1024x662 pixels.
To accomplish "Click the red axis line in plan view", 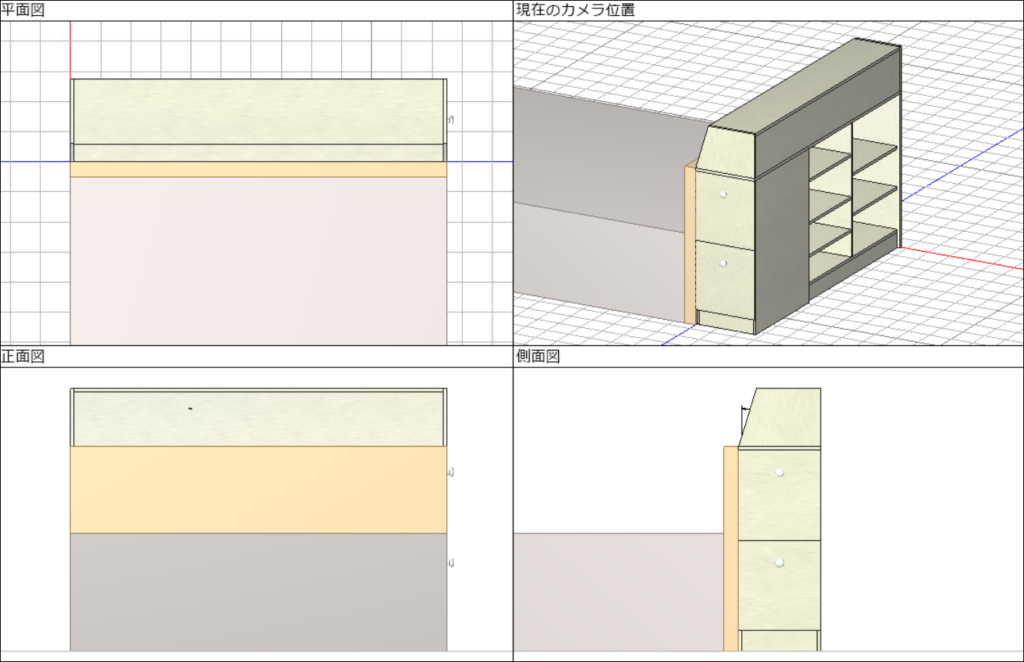I will click(x=71, y=50).
